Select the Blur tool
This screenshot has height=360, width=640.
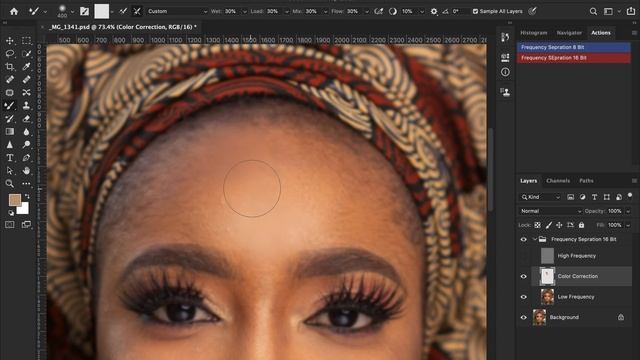point(27,131)
